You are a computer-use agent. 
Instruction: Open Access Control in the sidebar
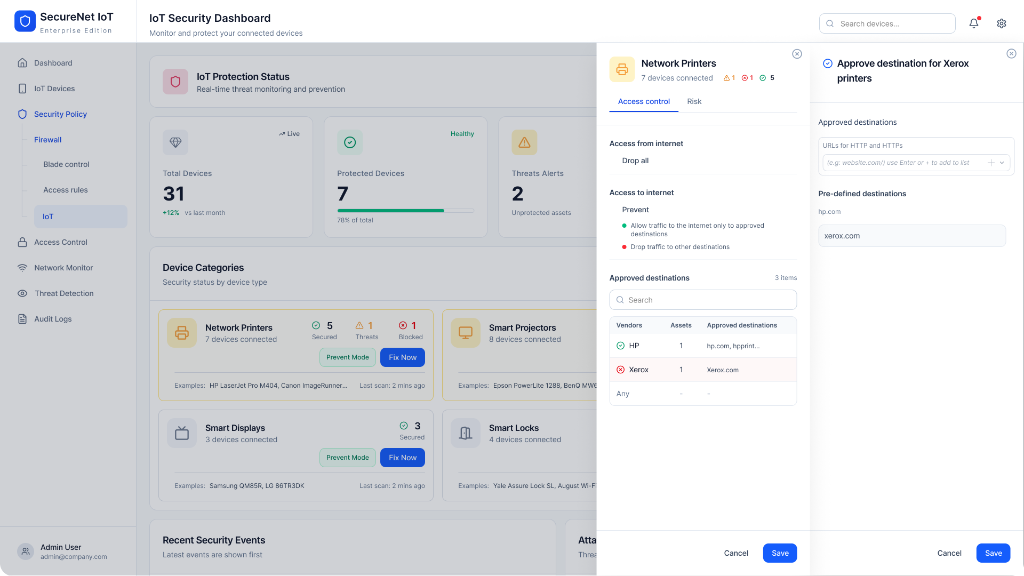61,242
